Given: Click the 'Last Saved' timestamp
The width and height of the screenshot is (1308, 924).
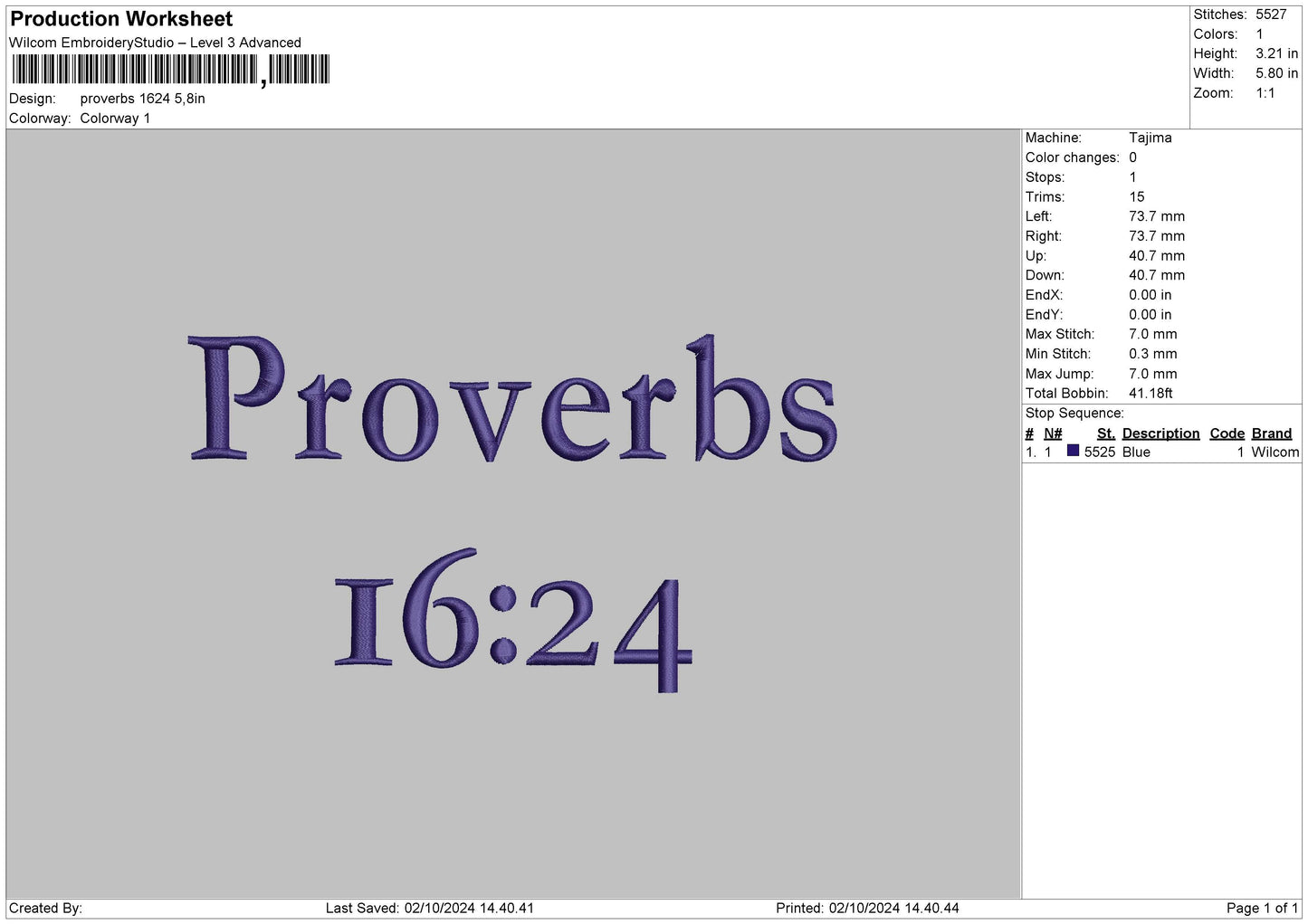Looking at the screenshot, I should coord(430,909).
